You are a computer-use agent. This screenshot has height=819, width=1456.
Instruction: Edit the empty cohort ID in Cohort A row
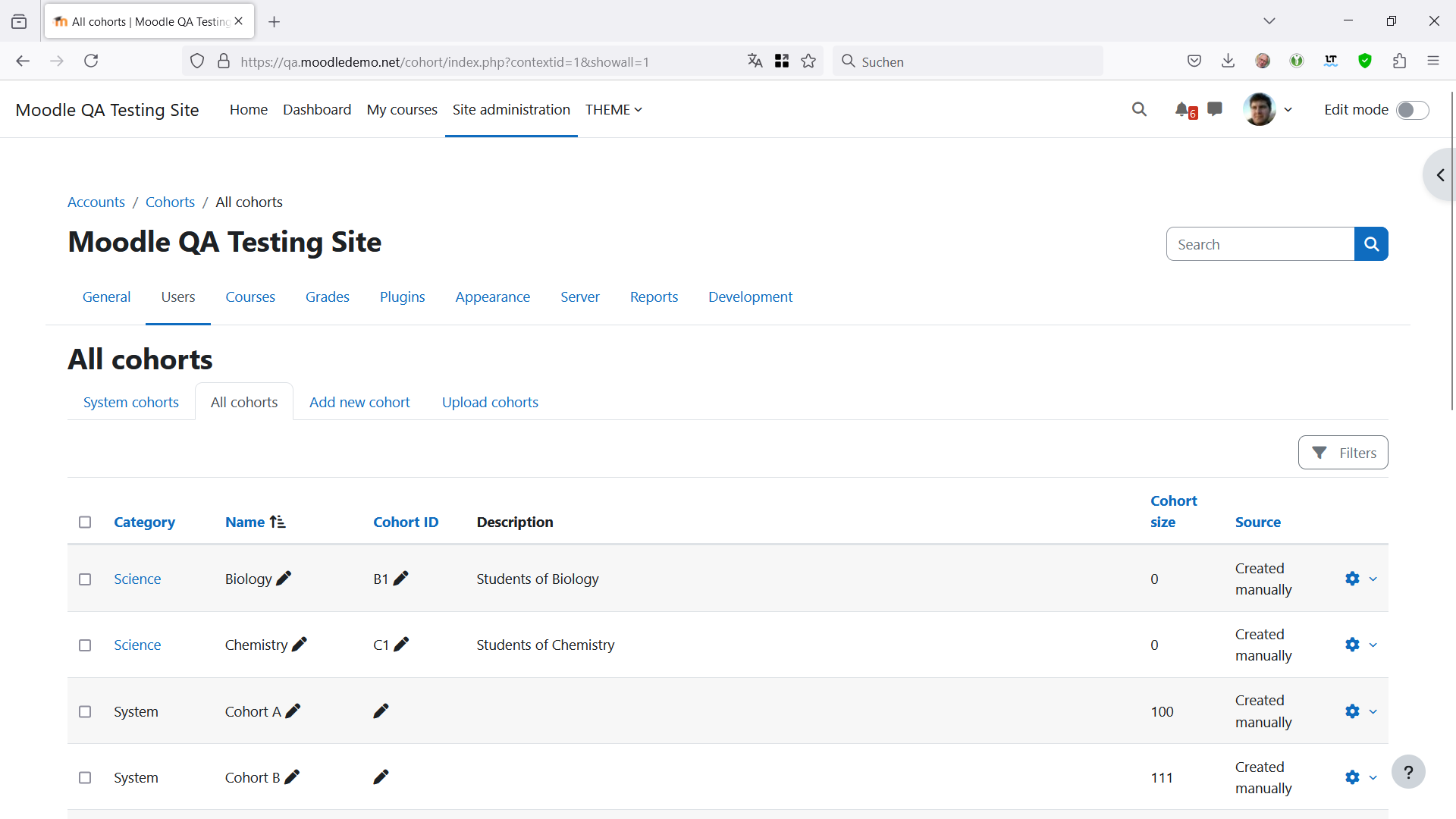pyautogui.click(x=381, y=711)
